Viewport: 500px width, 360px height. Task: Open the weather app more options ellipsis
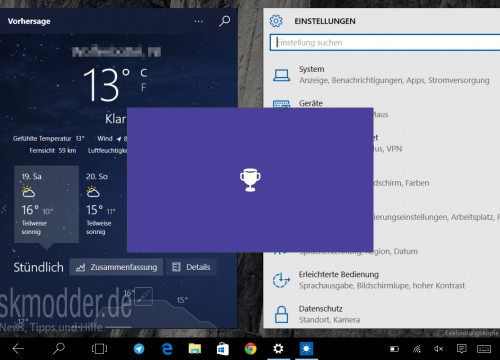pos(199,21)
